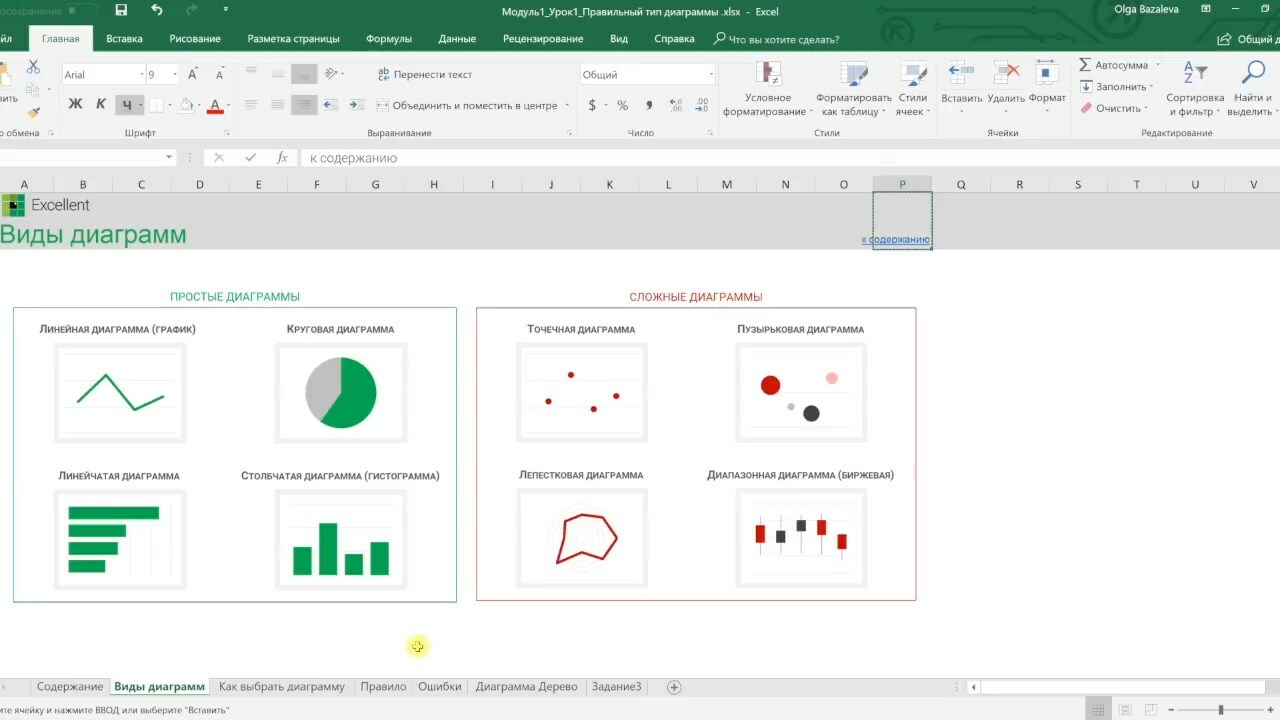Switch to the Ошибки sheet tab
This screenshot has width=1280, height=720.
coord(439,687)
